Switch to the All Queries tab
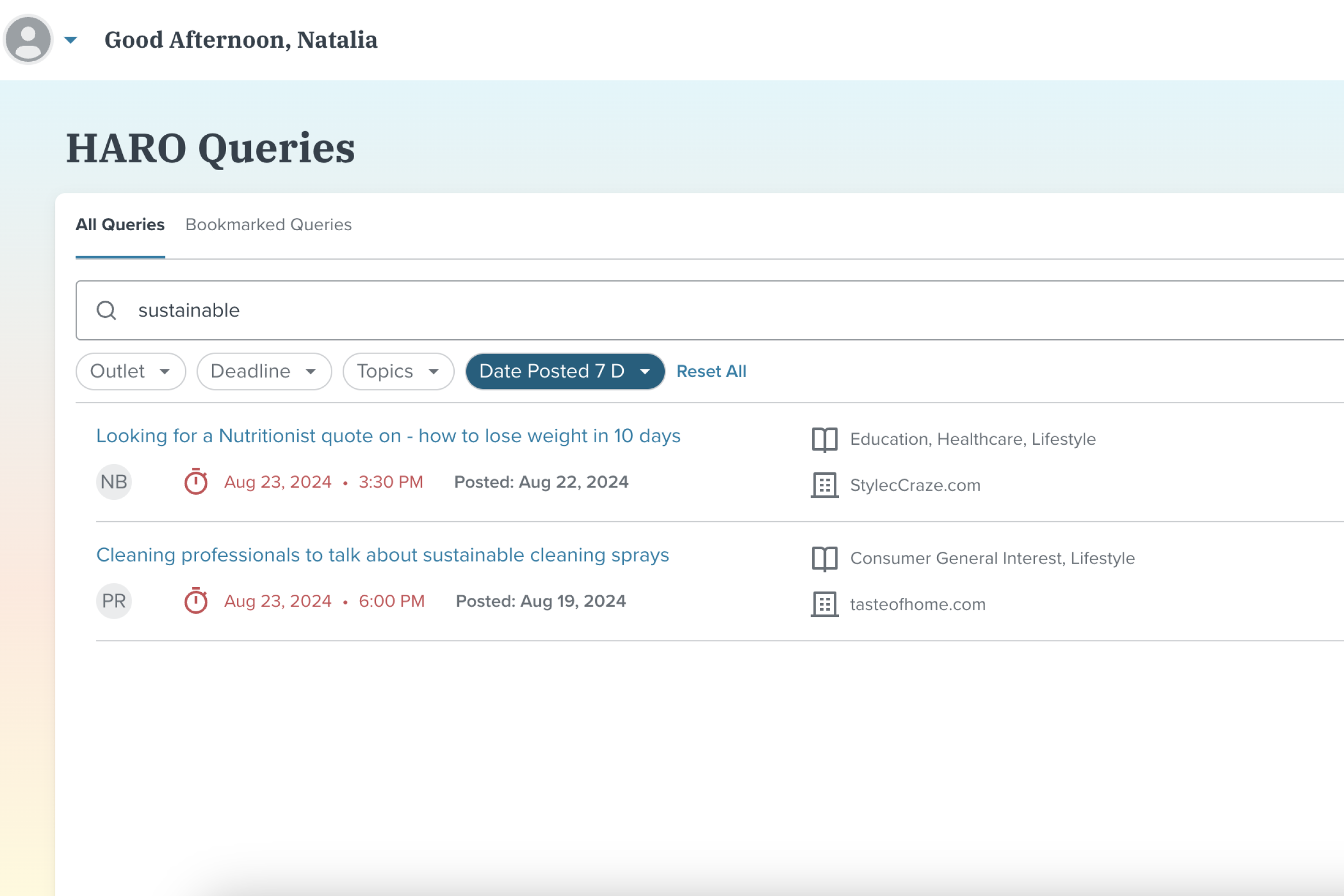 (120, 225)
